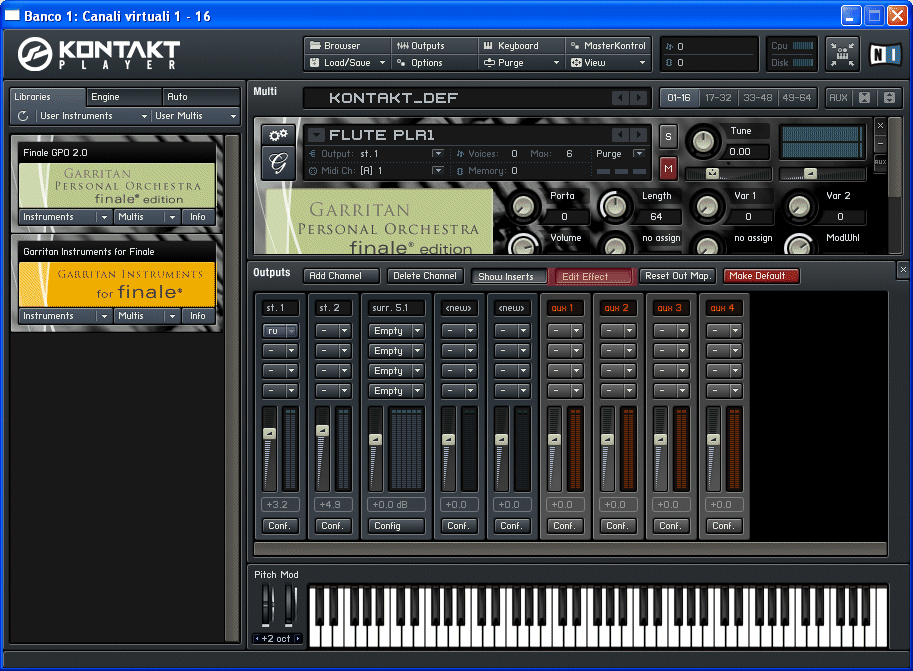The height and width of the screenshot is (671, 913).
Task: Close the Outputs panel with its X
Action: click(902, 270)
